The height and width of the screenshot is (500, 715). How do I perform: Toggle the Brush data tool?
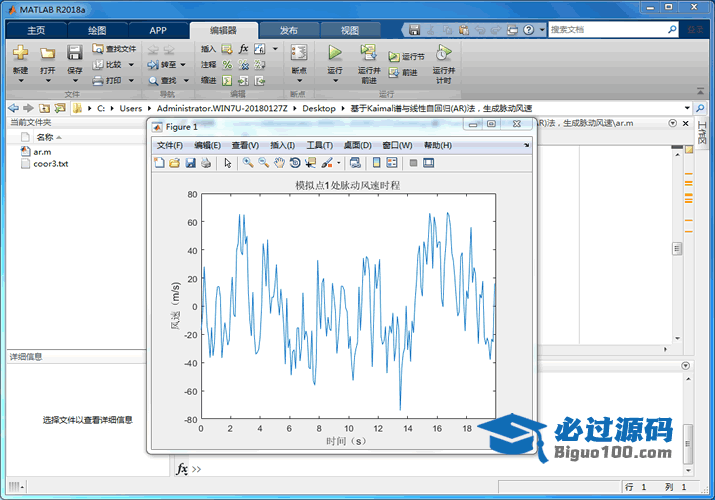[x=327, y=163]
